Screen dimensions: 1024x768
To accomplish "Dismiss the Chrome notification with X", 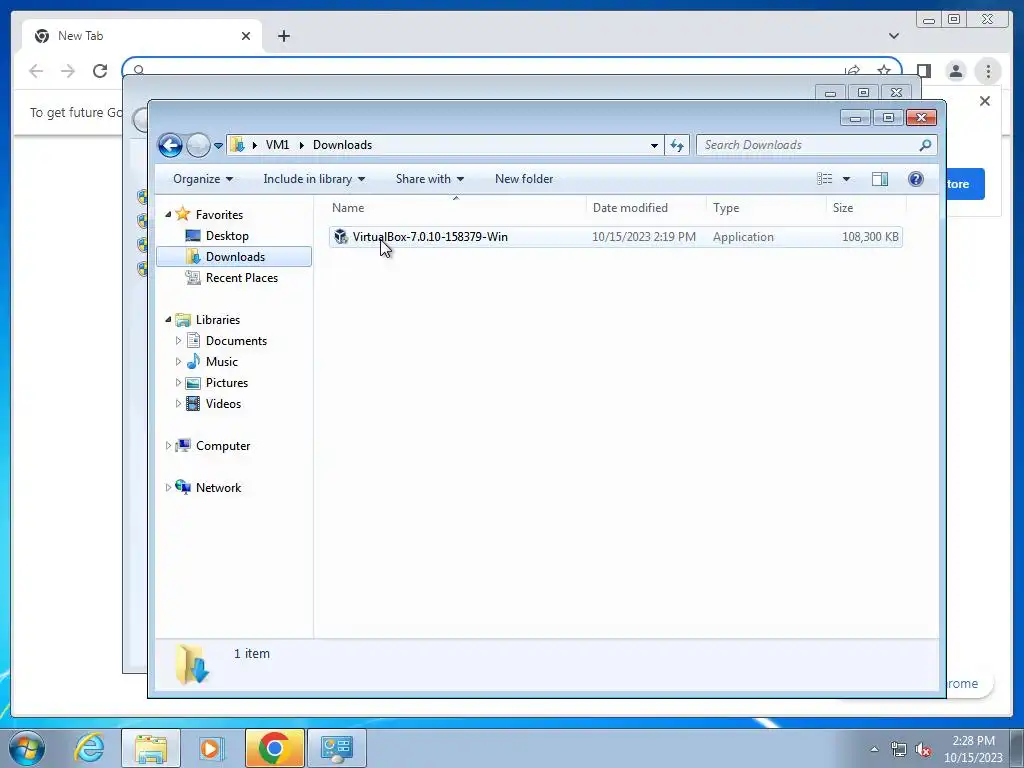I will 985,101.
